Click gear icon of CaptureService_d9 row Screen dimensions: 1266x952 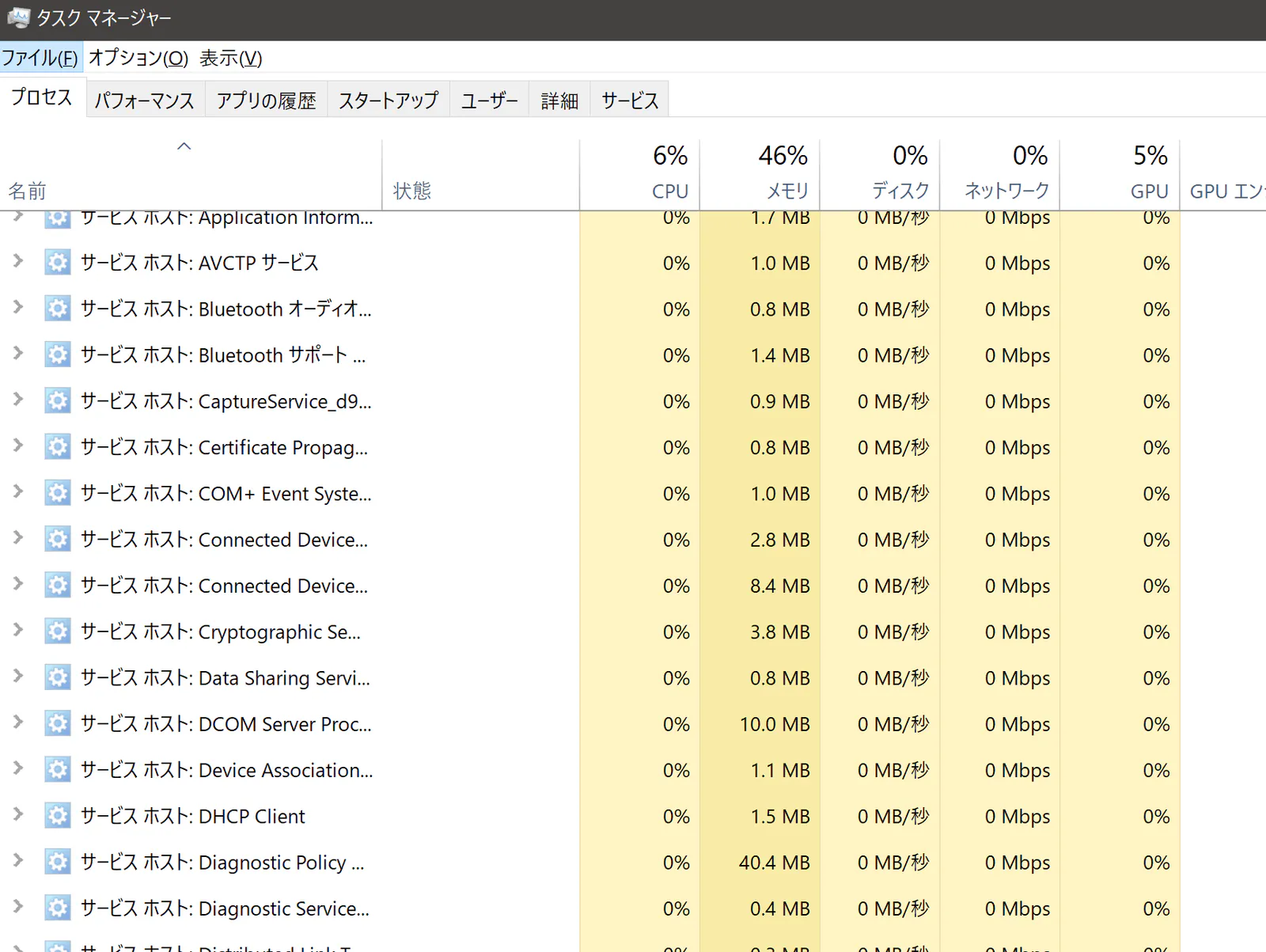point(57,400)
